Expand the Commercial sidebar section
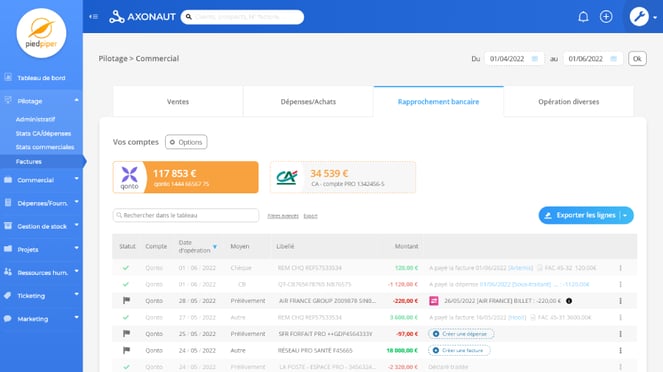Image resolution: width=663 pixels, height=372 pixels. coord(77,179)
